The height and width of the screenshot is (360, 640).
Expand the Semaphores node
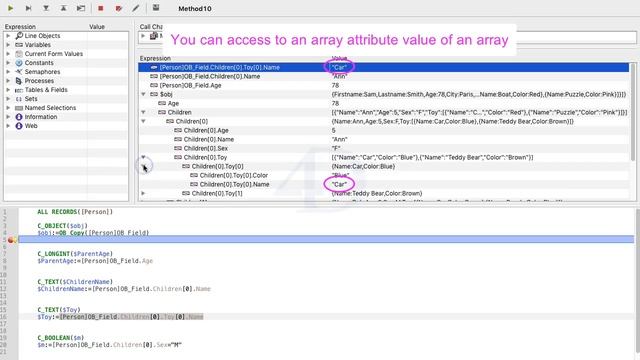[x=8, y=72]
